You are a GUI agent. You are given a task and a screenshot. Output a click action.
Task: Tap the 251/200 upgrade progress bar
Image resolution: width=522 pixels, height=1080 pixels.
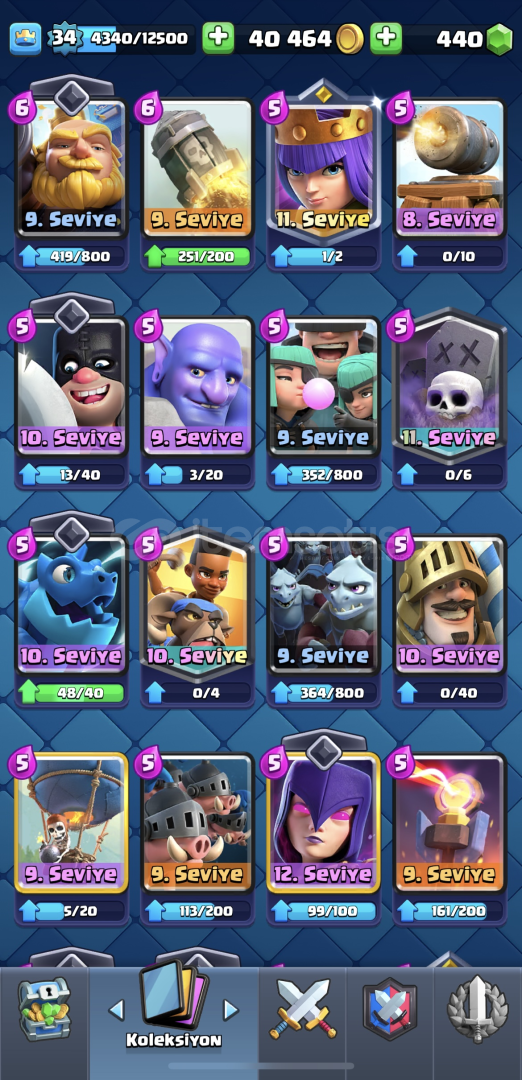[x=198, y=257]
